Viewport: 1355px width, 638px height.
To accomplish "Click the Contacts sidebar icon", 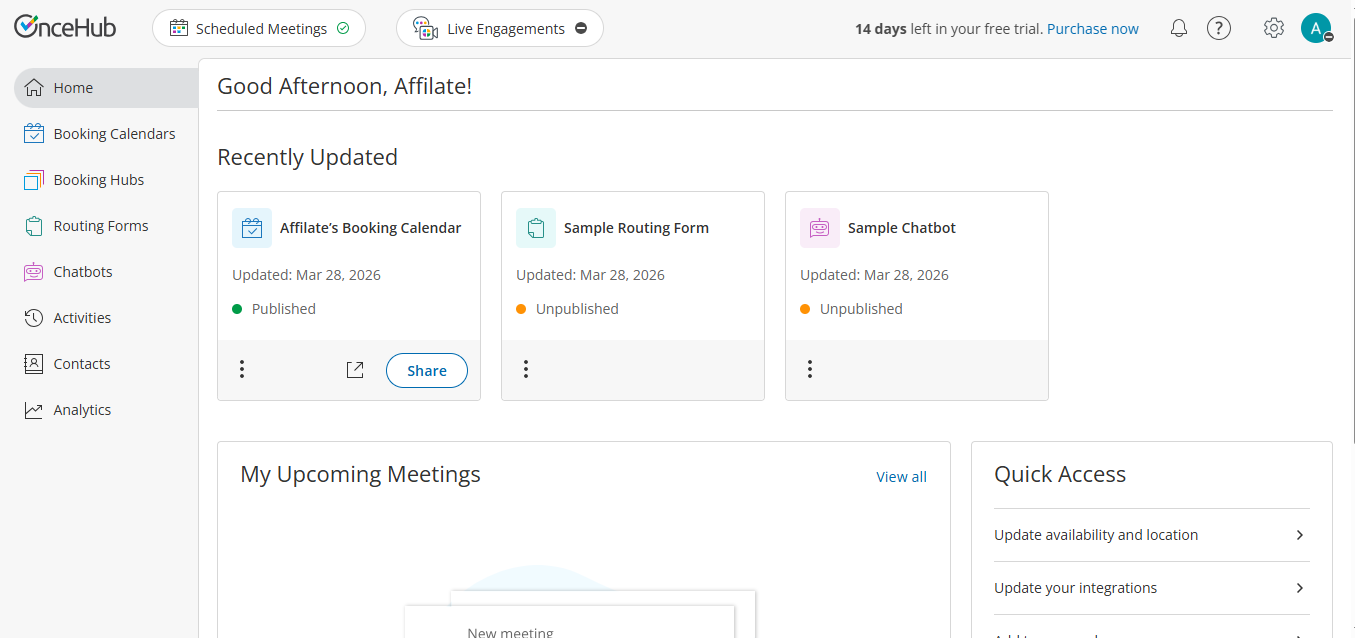I will [34, 364].
